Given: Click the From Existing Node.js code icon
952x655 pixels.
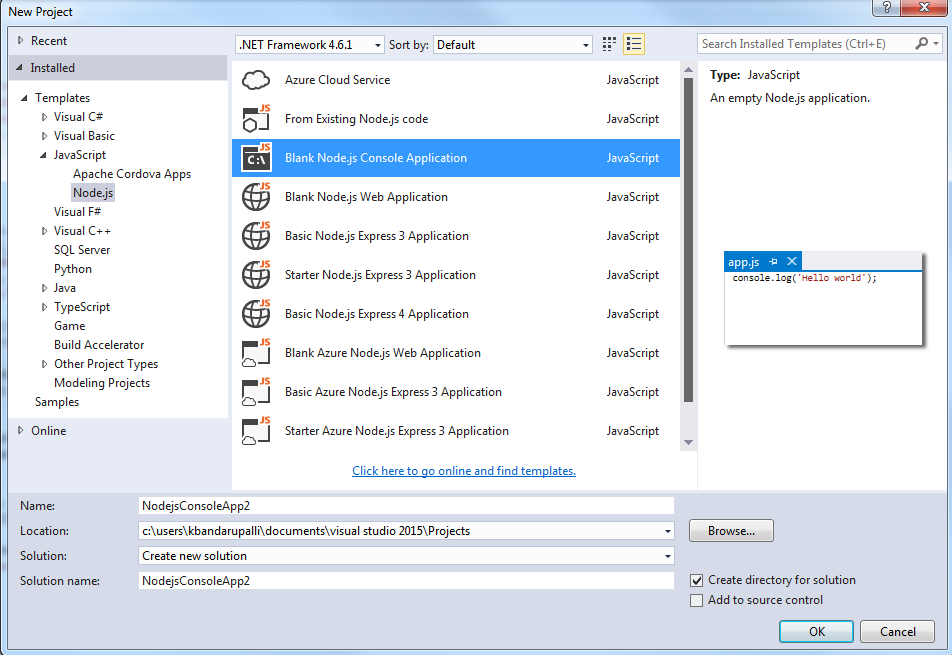Looking at the screenshot, I should (x=256, y=119).
